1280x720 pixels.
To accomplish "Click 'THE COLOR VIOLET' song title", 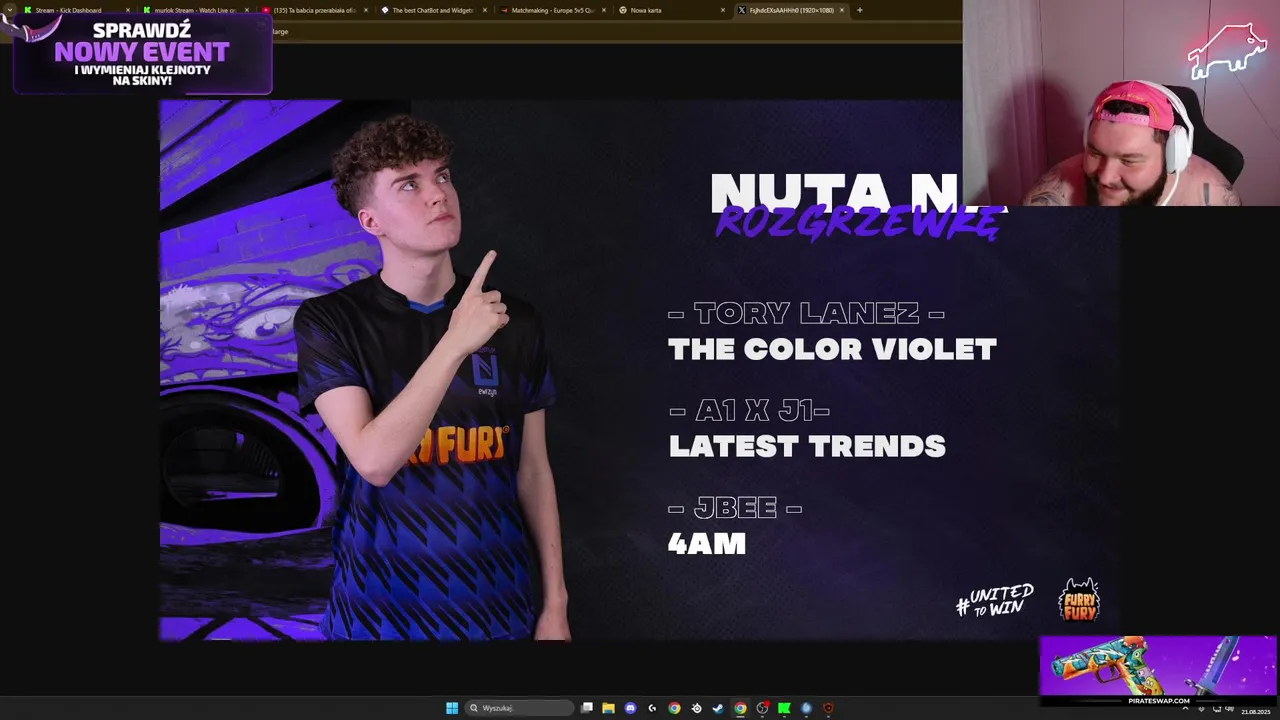I will coord(832,349).
